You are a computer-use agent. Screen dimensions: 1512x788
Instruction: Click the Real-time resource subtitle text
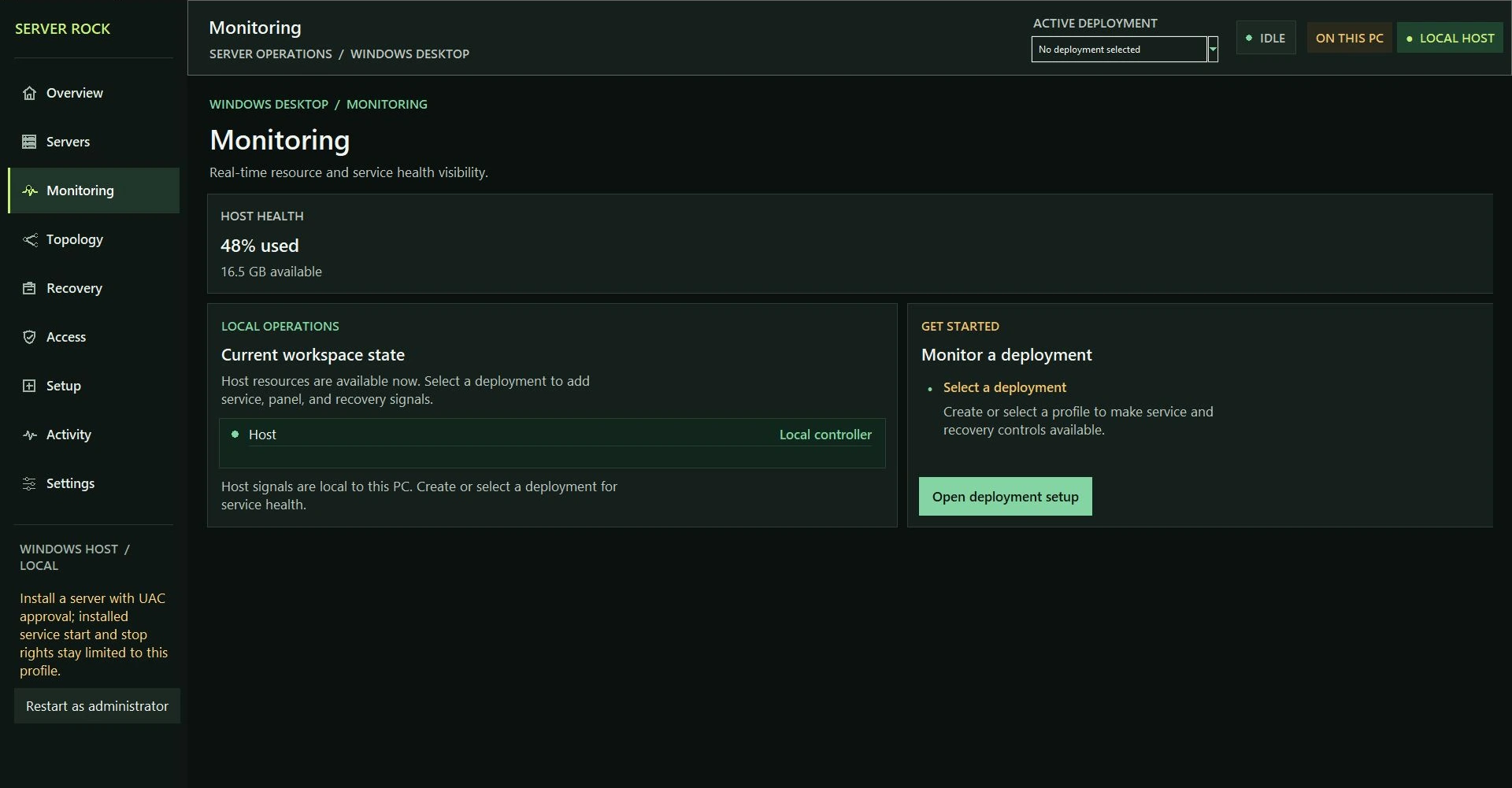coord(349,172)
